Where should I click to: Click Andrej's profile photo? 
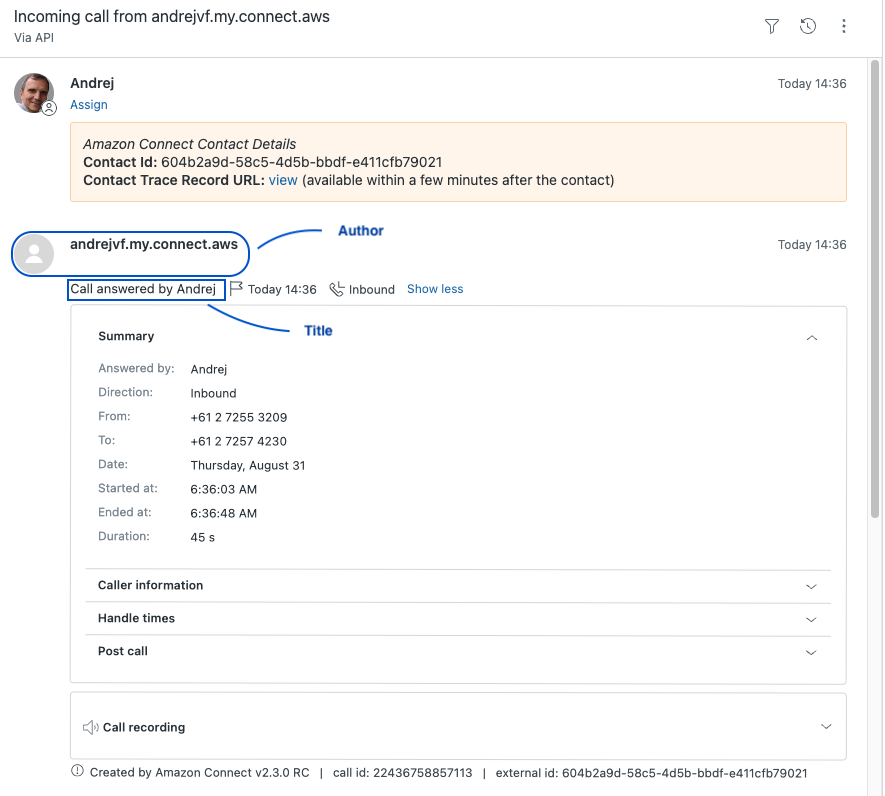(33, 92)
